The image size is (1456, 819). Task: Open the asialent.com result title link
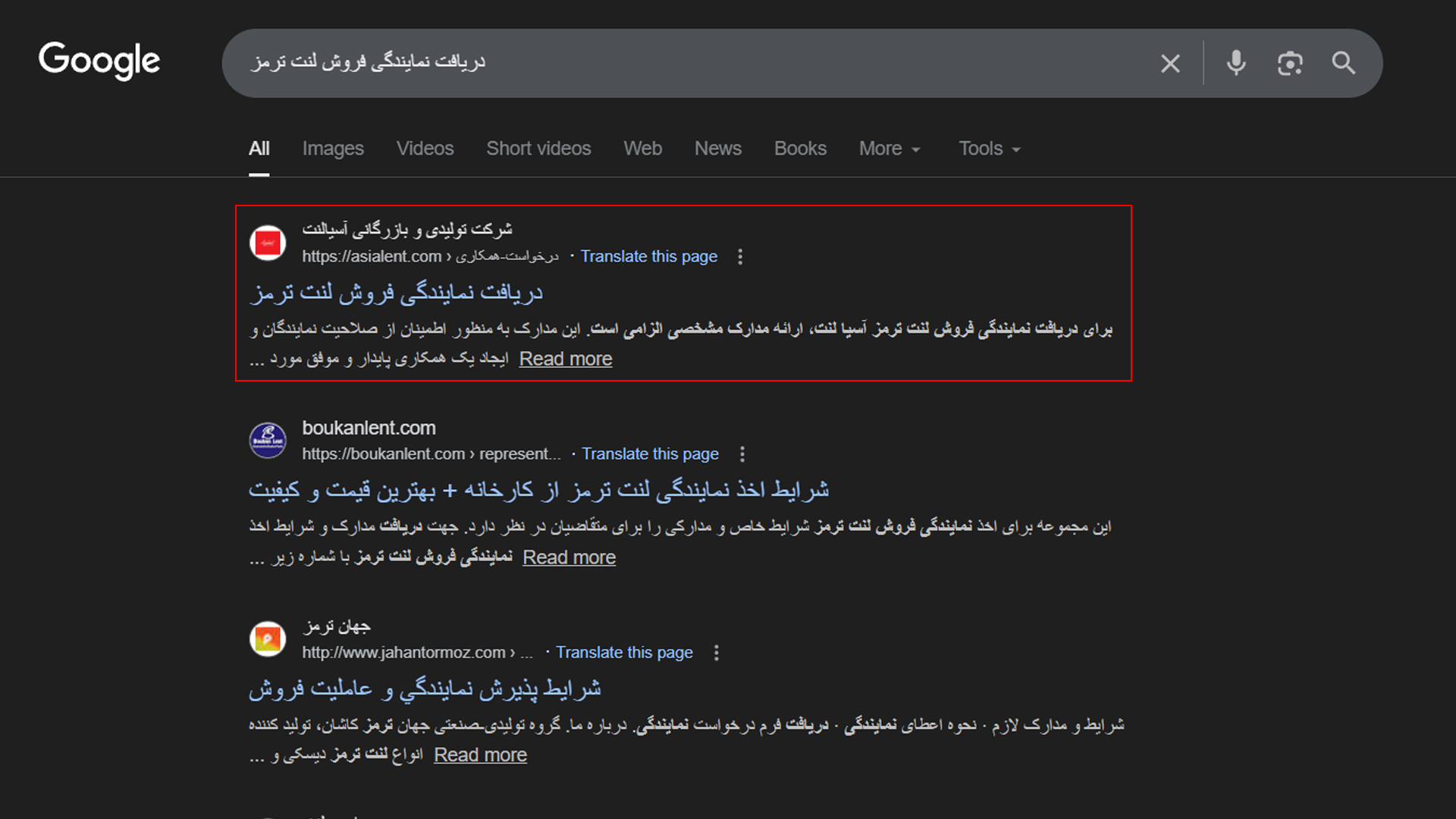click(x=396, y=293)
